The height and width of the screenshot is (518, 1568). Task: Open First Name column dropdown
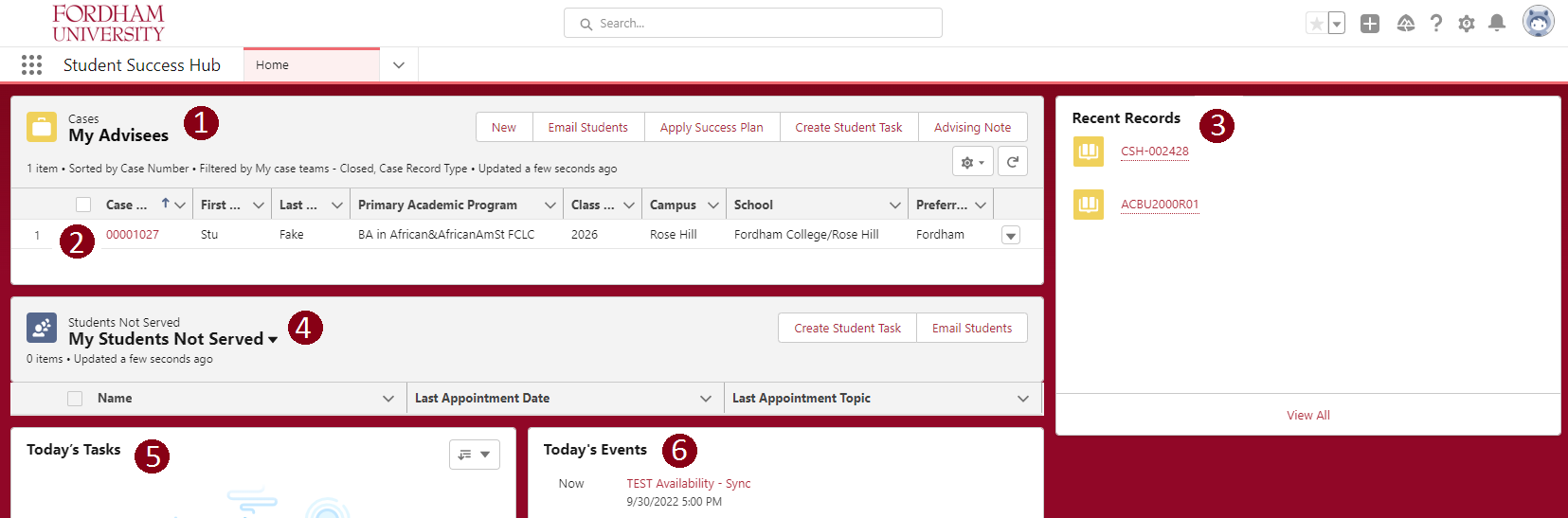tap(259, 205)
